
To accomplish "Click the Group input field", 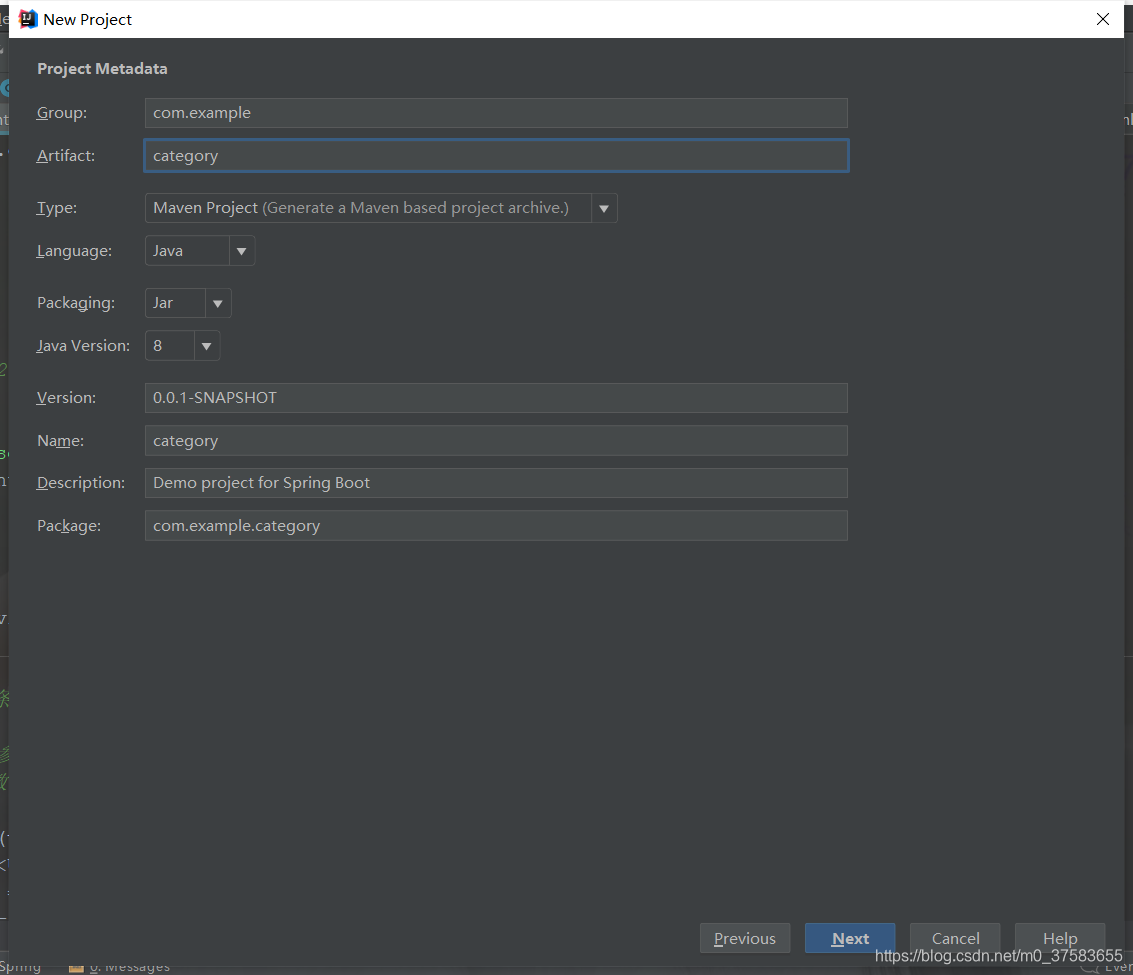I will pos(496,113).
